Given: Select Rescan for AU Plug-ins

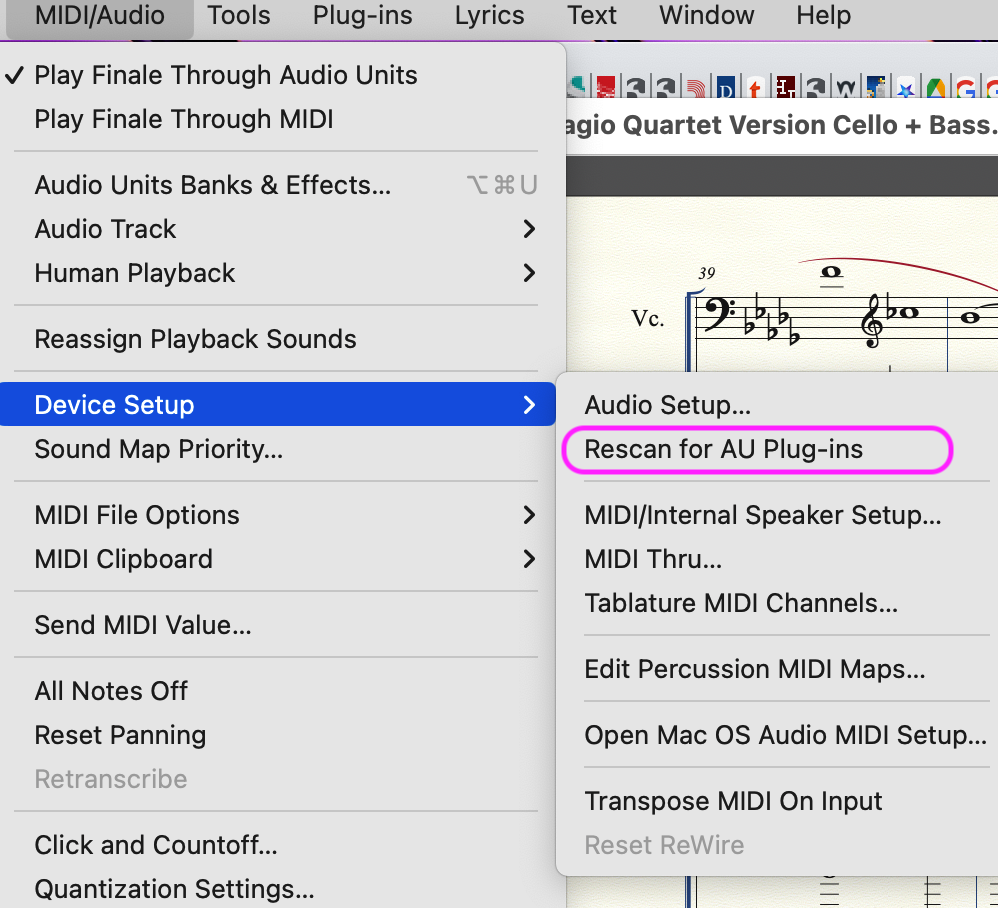Looking at the screenshot, I should 723,449.
